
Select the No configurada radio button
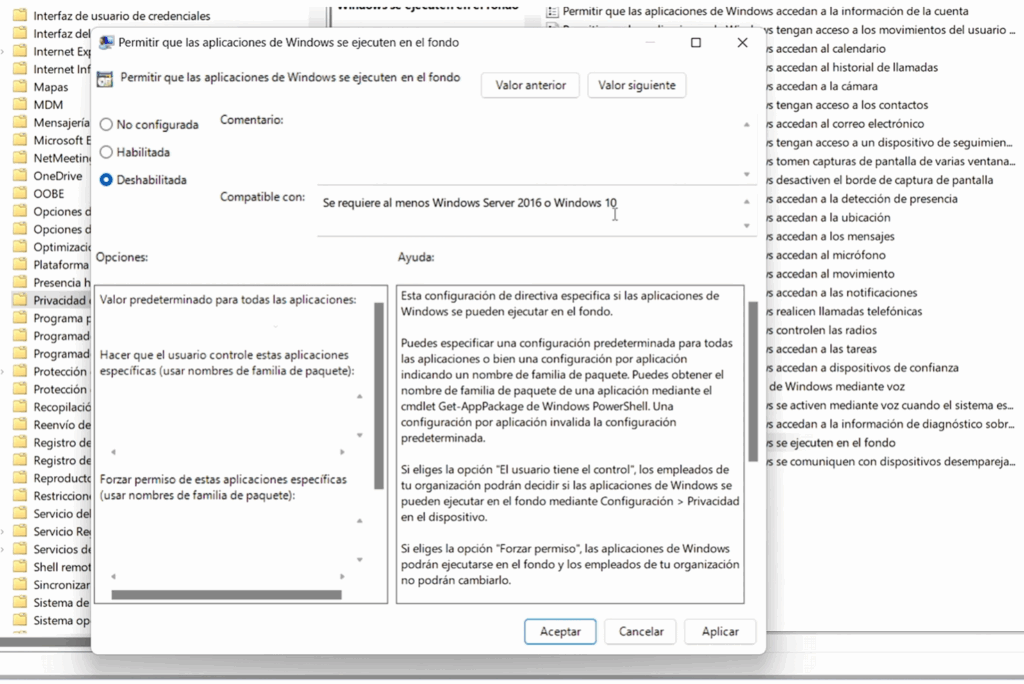pyautogui.click(x=106, y=125)
